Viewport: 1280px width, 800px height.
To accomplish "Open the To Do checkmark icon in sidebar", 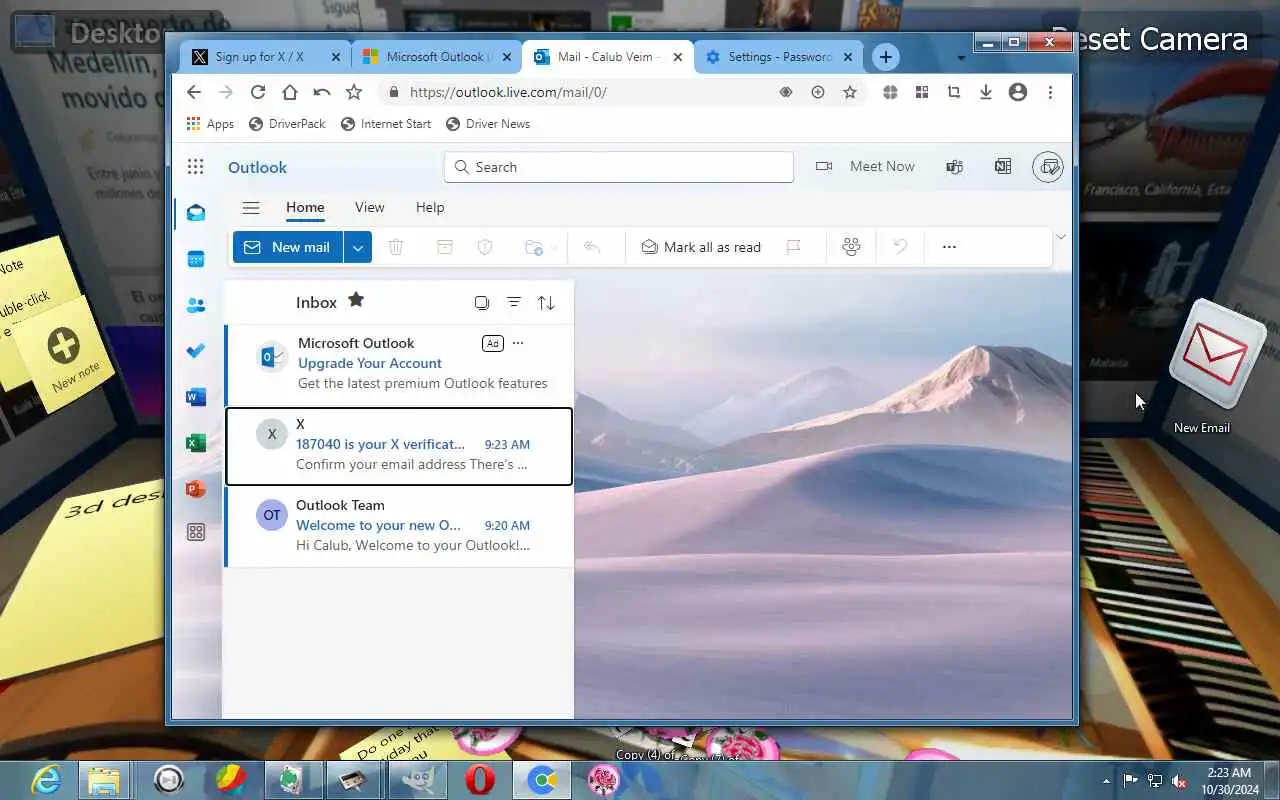I will (x=196, y=351).
